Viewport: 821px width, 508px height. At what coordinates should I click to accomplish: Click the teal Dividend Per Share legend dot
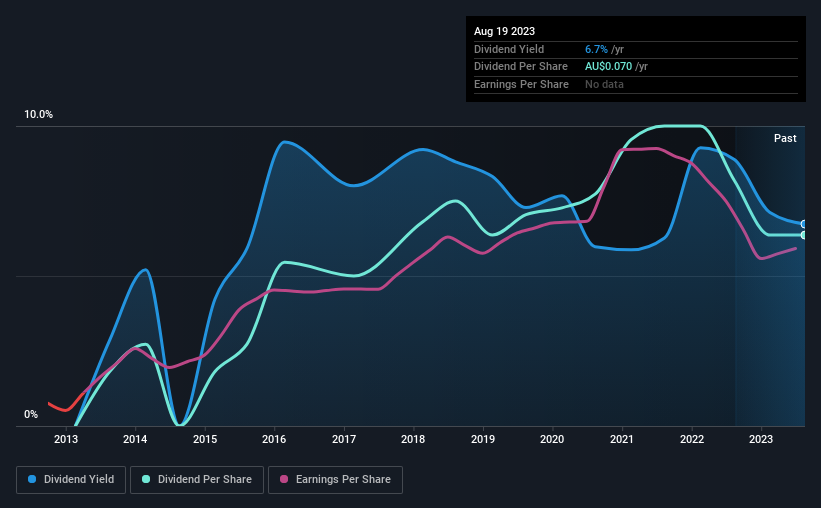coord(146,479)
